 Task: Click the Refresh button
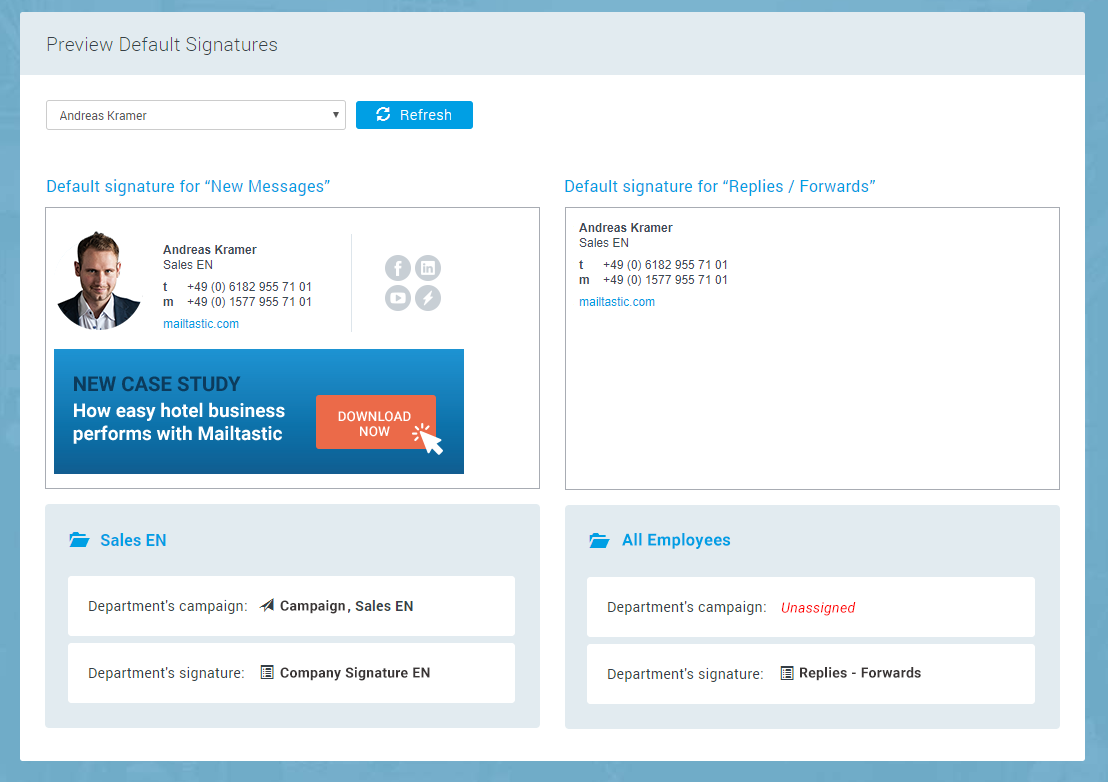(x=414, y=115)
